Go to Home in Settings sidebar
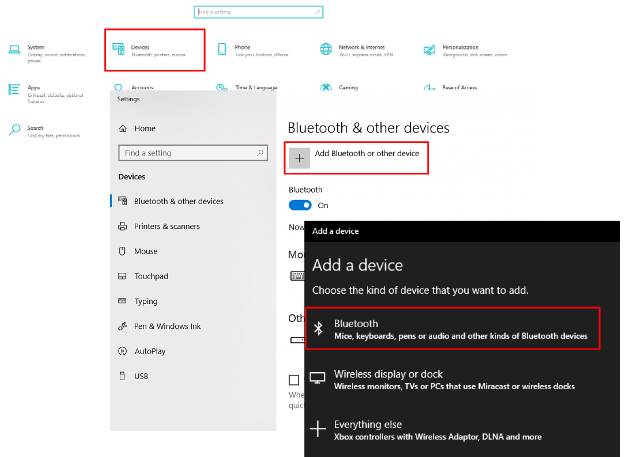Viewport: 629px width, 457px height. tap(145, 128)
